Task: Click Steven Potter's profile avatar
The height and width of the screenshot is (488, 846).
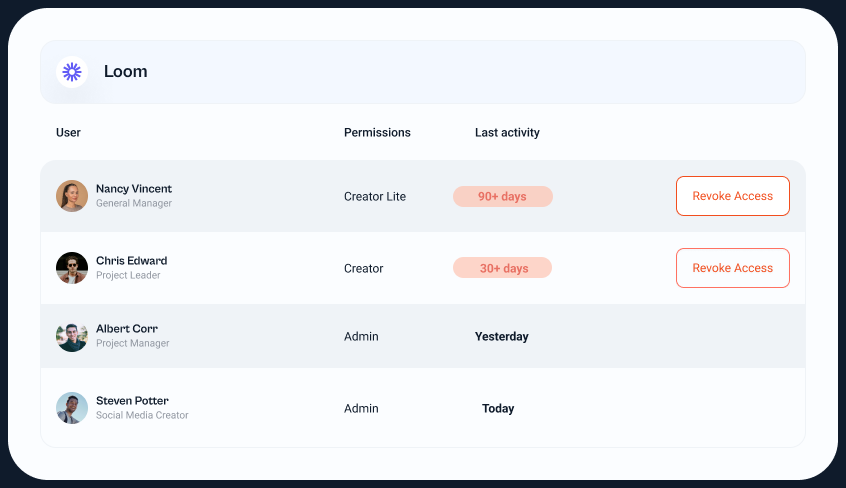Action: point(72,408)
